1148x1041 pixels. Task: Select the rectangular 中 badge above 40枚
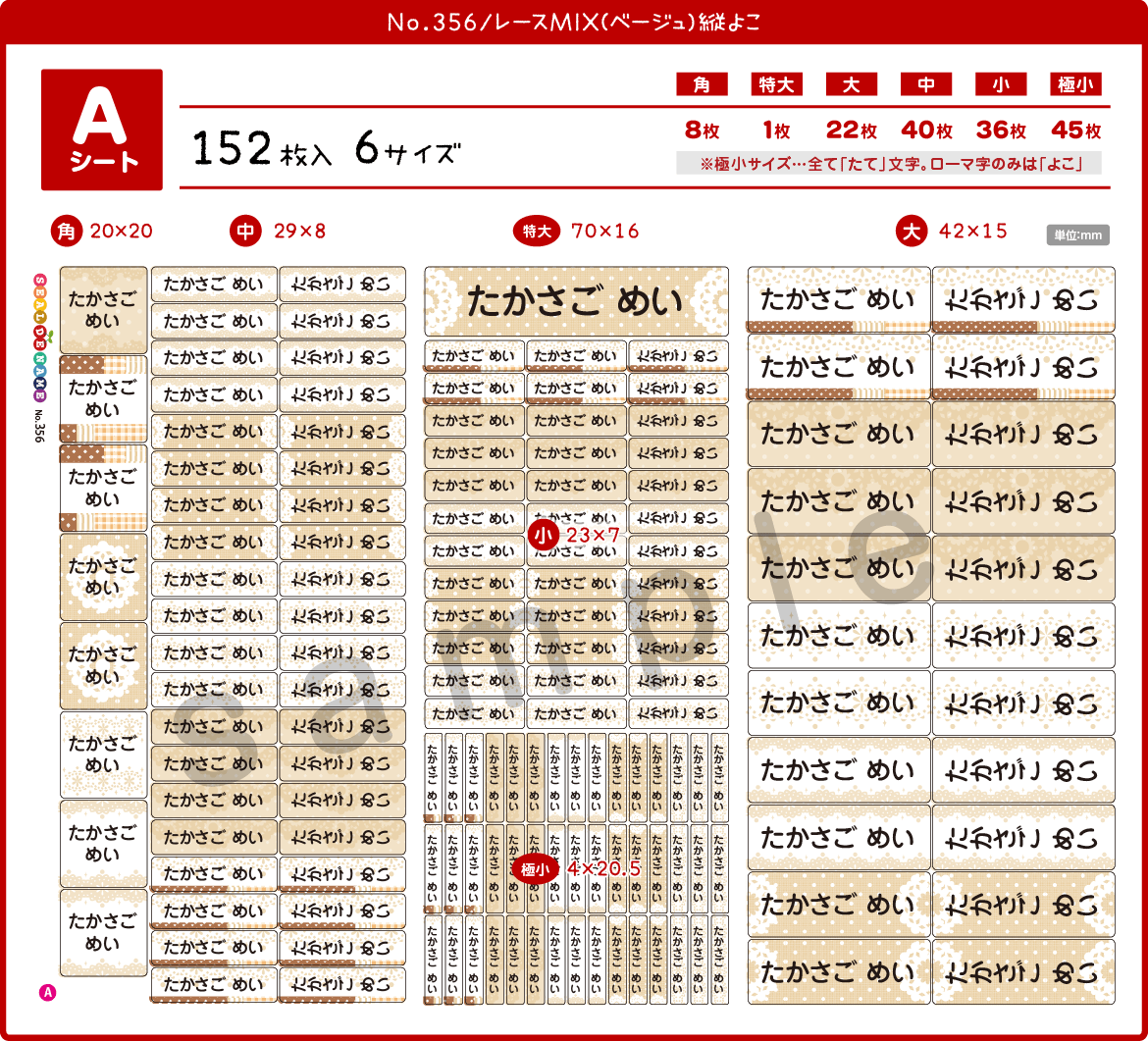point(926,84)
